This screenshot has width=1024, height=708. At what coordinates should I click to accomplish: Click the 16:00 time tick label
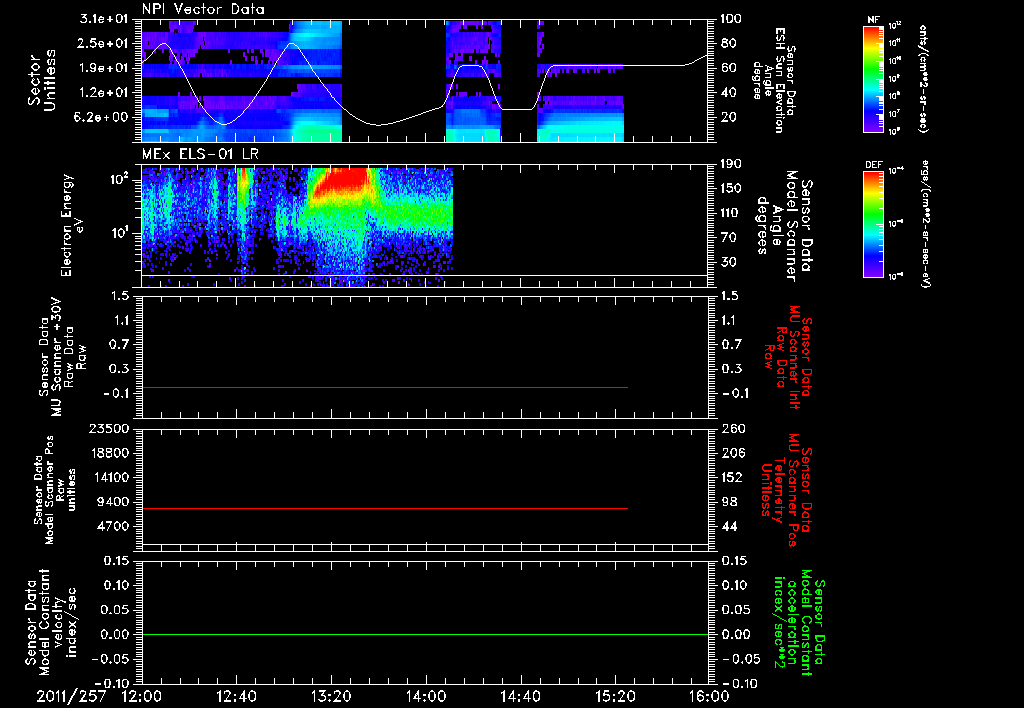710,696
